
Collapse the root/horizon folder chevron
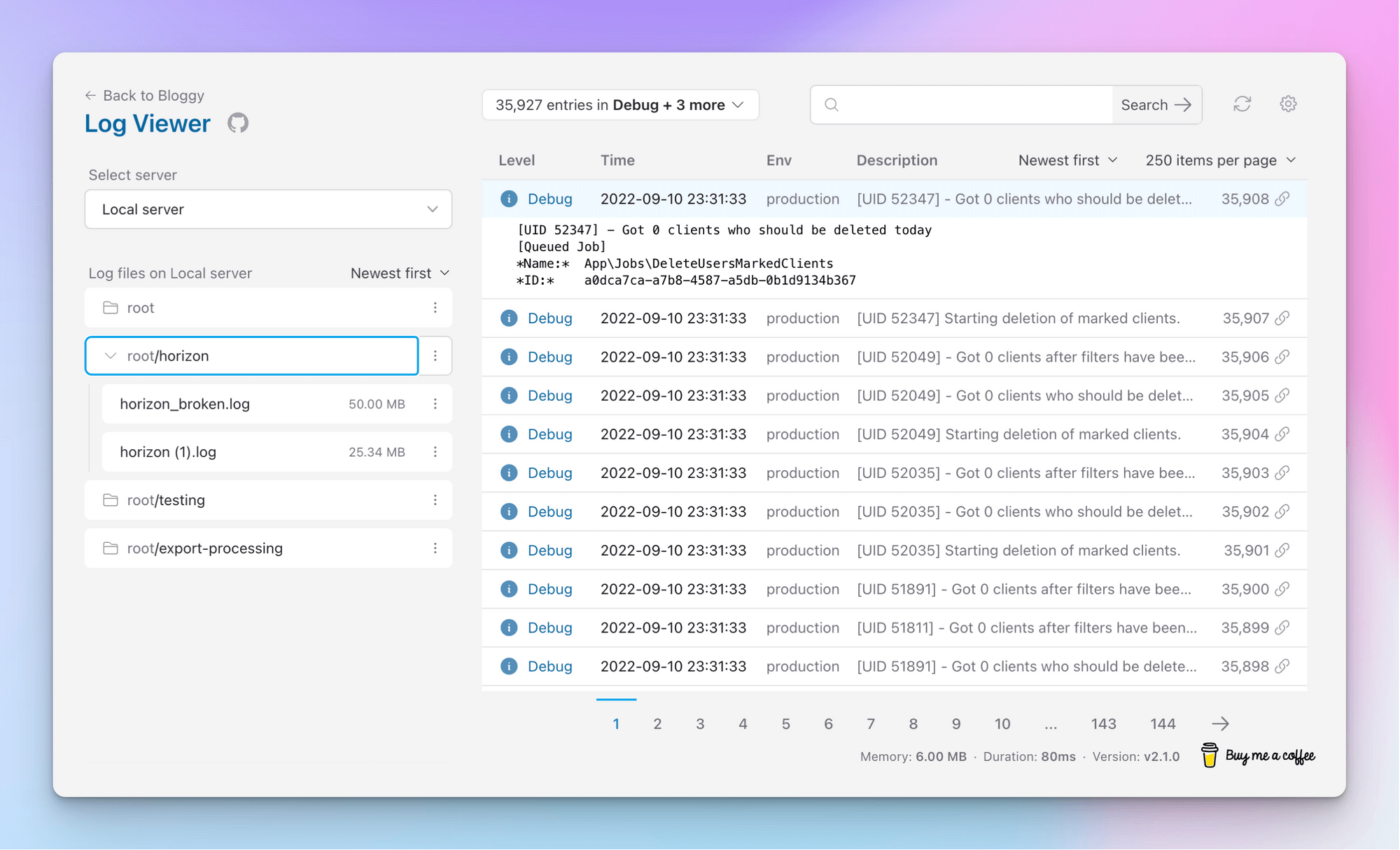[x=110, y=355]
